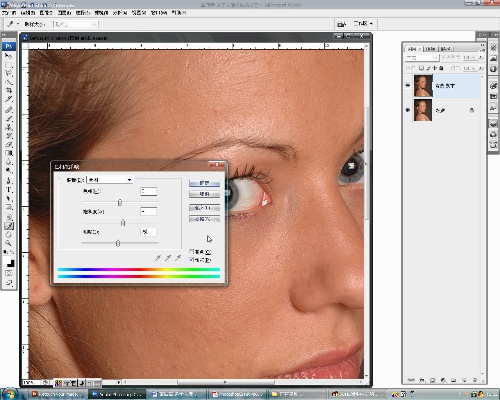Viewport: 500px width, 400px height.
Task: Open the Swatches panel from the dock
Action: point(493,96)
